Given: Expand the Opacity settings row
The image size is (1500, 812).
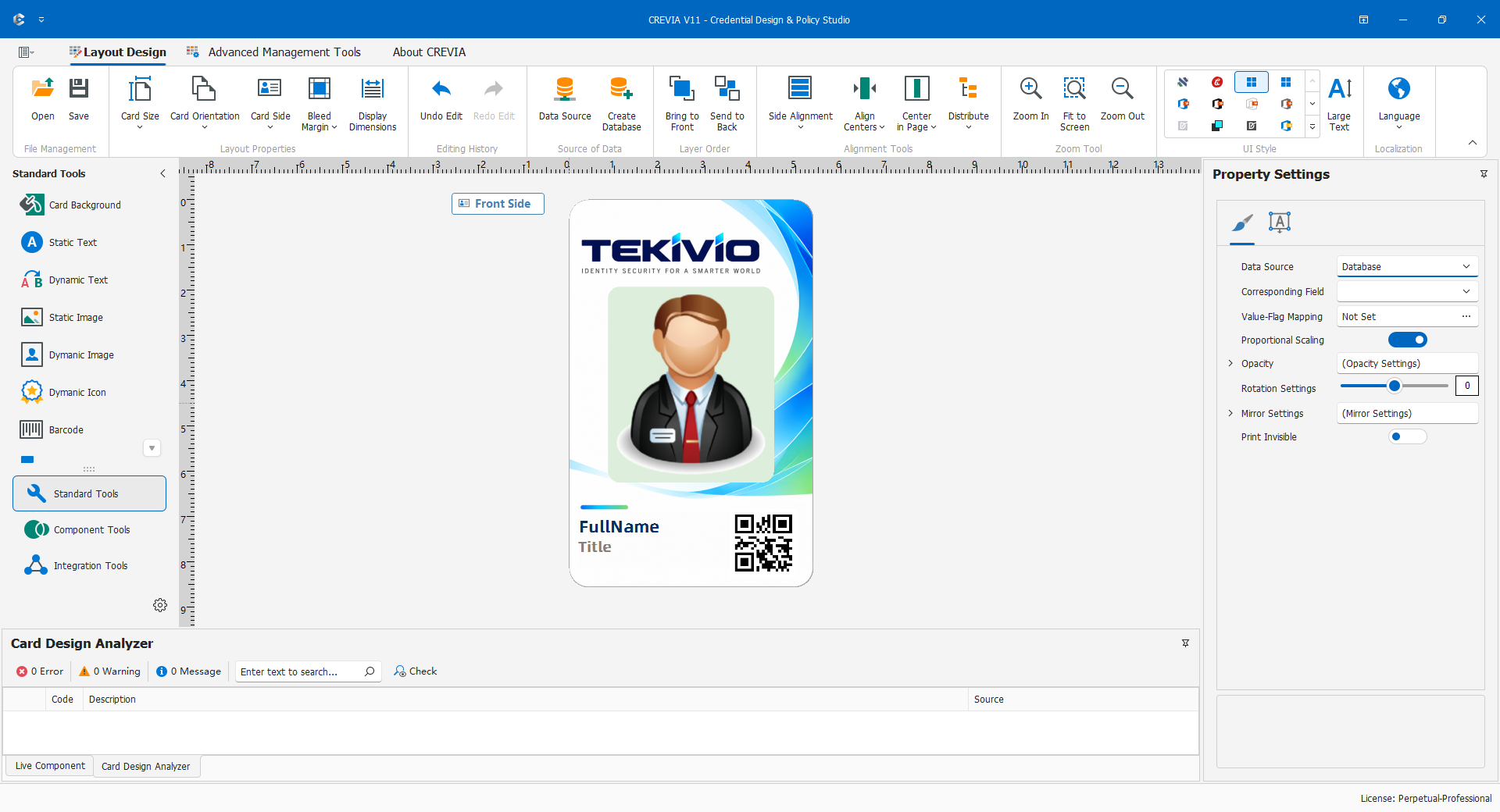Looking at the screenshot, I should click(1230, 363).
